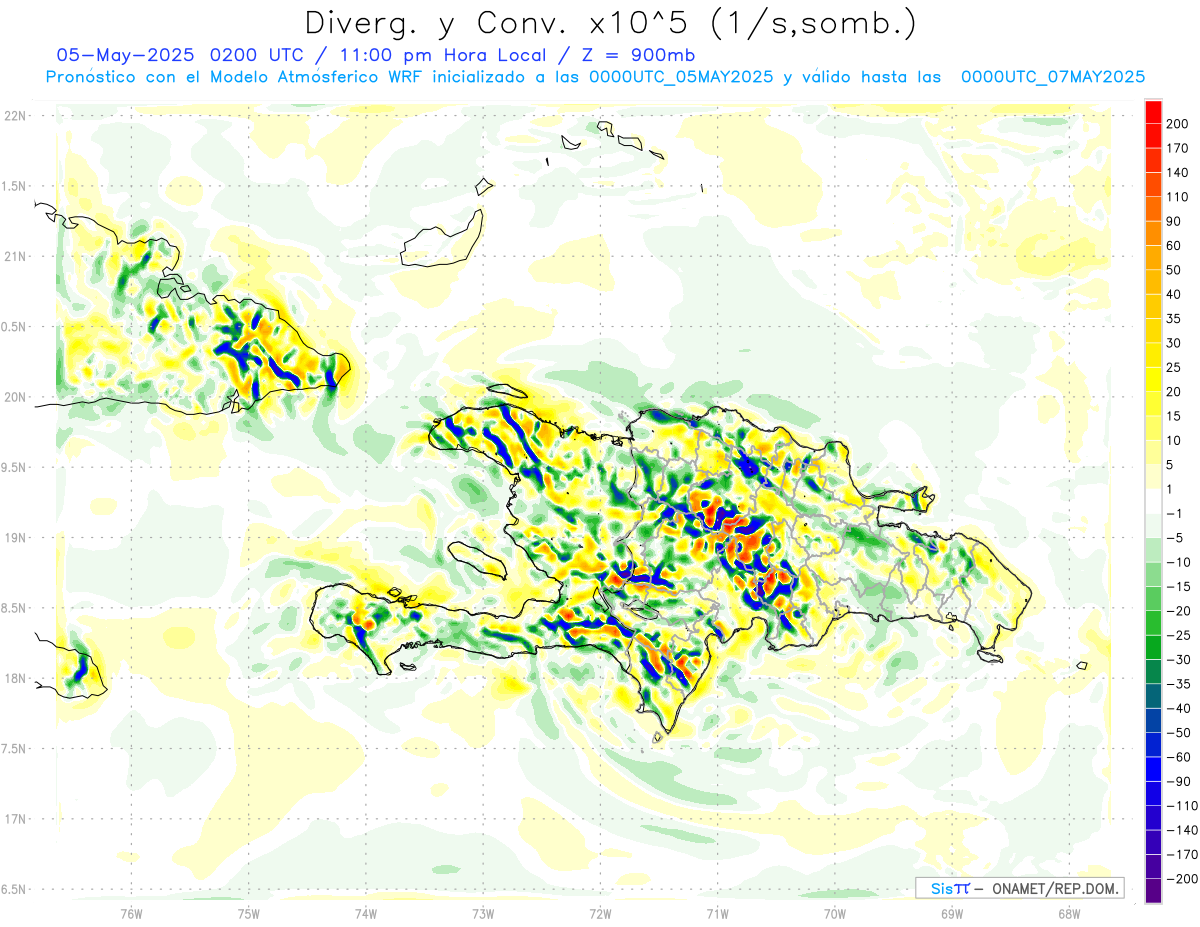Click the validity time '0000UTC_07MAY2025'
Viewport: 1200px width, 927px height.
(x=1053, y=77)
